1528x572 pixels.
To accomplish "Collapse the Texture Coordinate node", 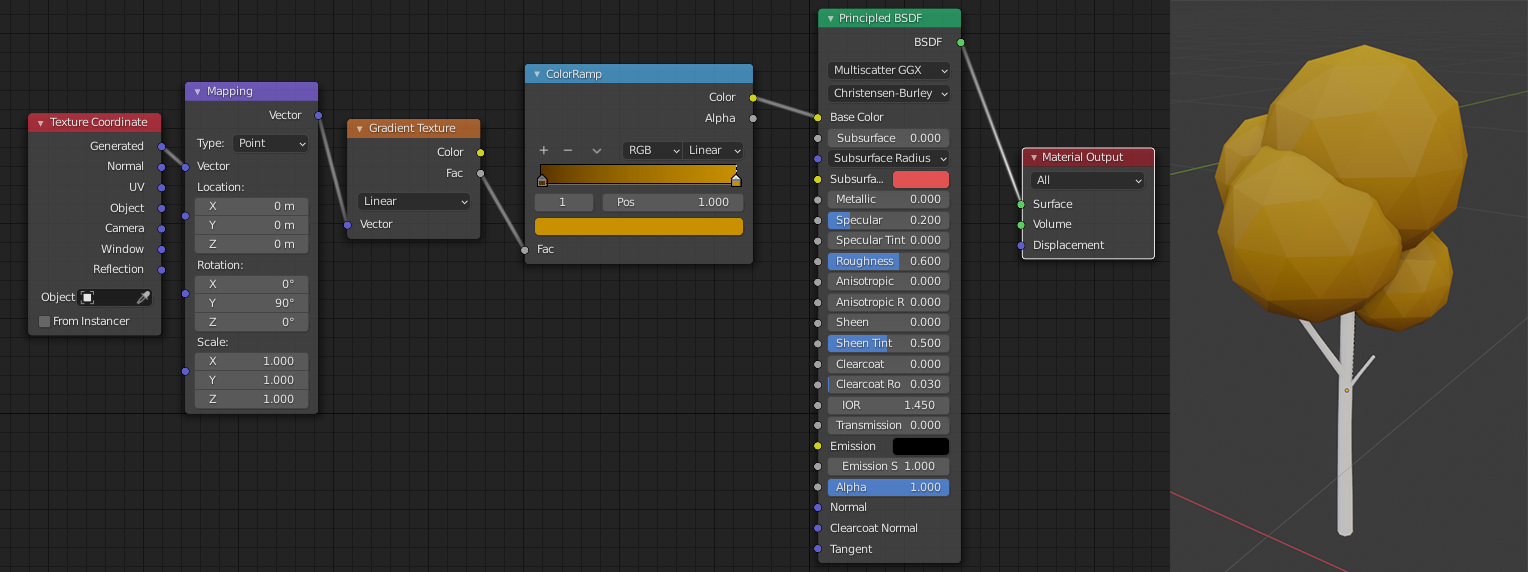I will click(40, 122).
